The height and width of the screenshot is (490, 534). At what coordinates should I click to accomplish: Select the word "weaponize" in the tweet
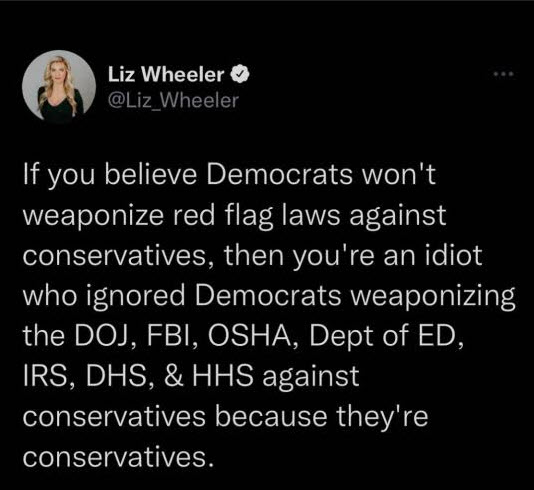94,216
